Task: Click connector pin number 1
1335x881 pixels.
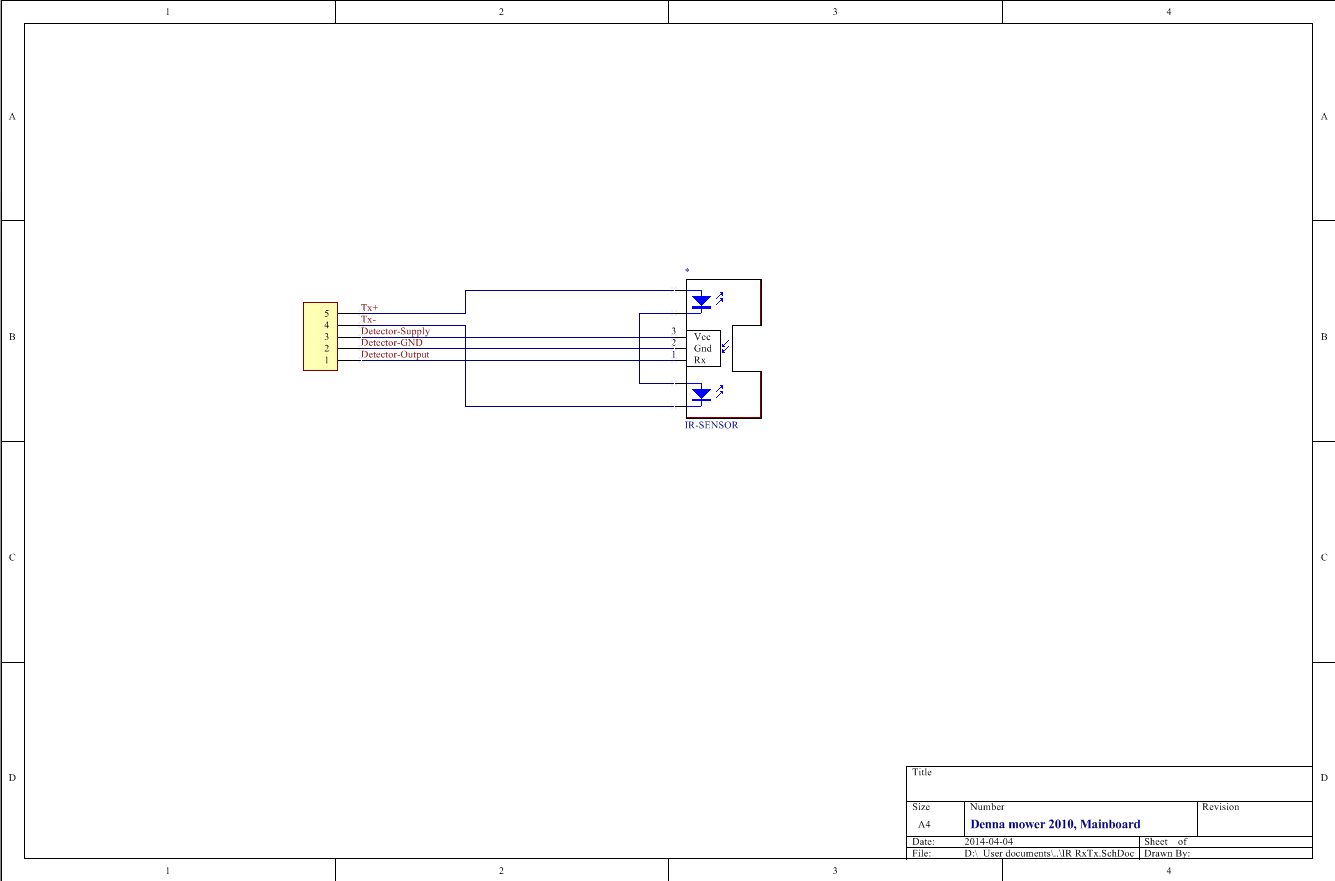Action: click(327, 360)
